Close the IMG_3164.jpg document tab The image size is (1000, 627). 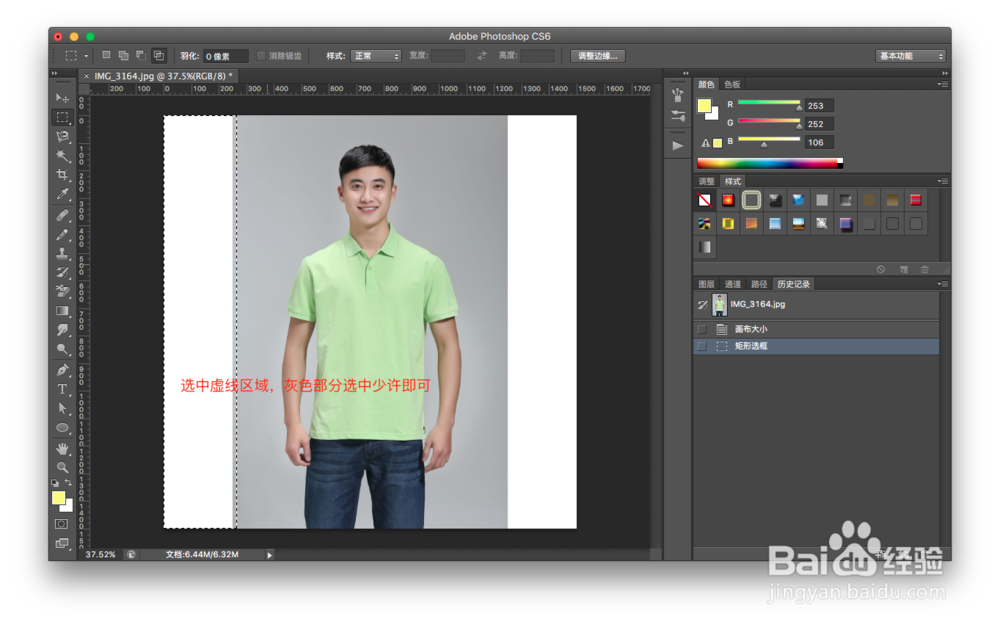(86, 76)
